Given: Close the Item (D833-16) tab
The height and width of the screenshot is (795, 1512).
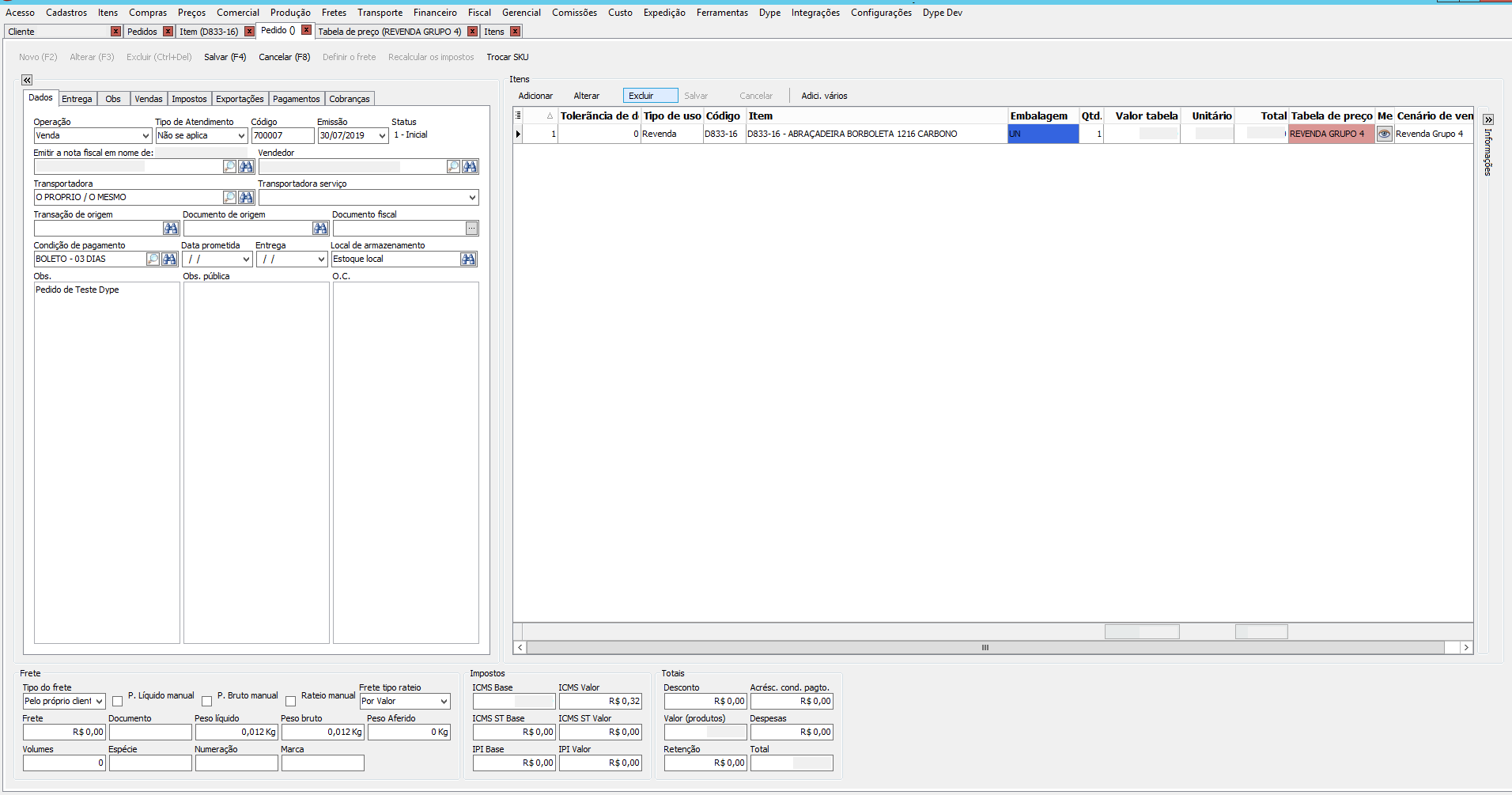Looking at the screenshot, I should coord(249,32).
